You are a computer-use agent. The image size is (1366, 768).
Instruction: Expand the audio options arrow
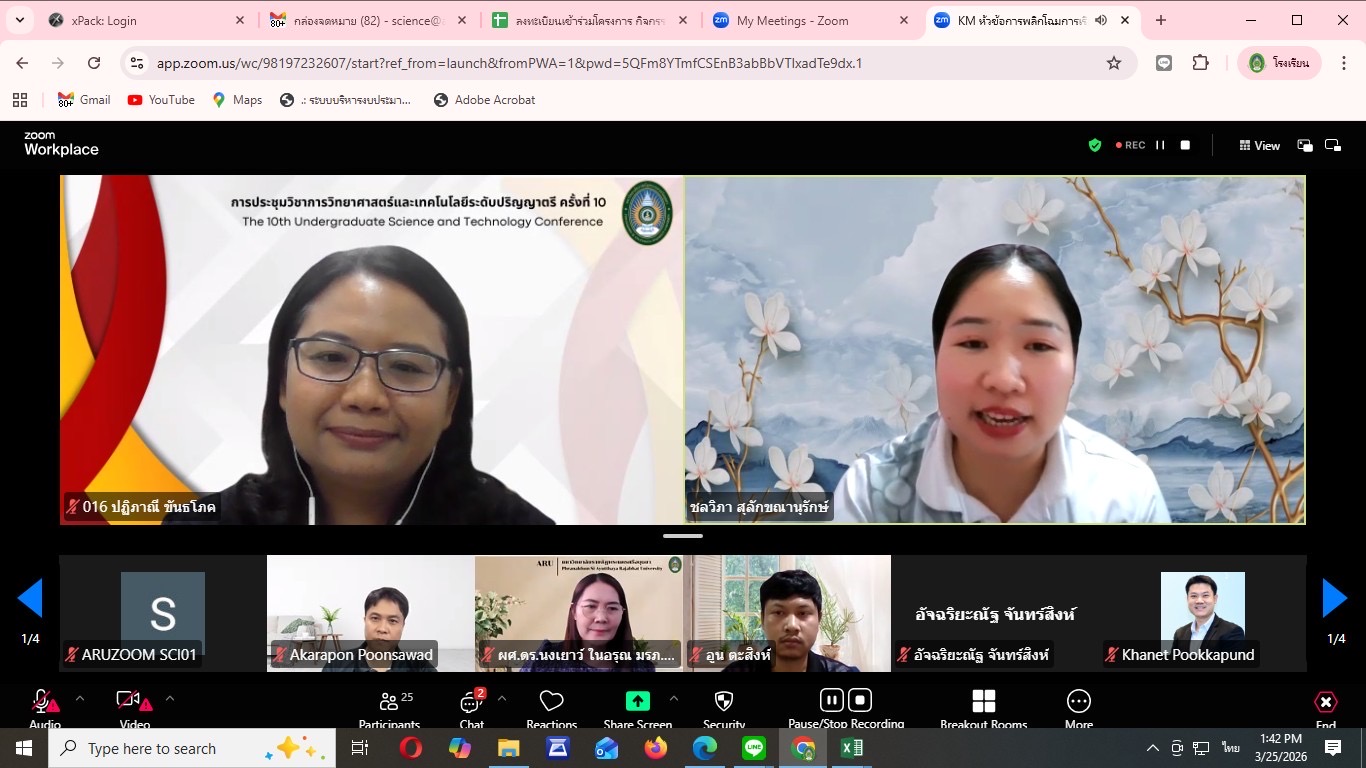80,698
